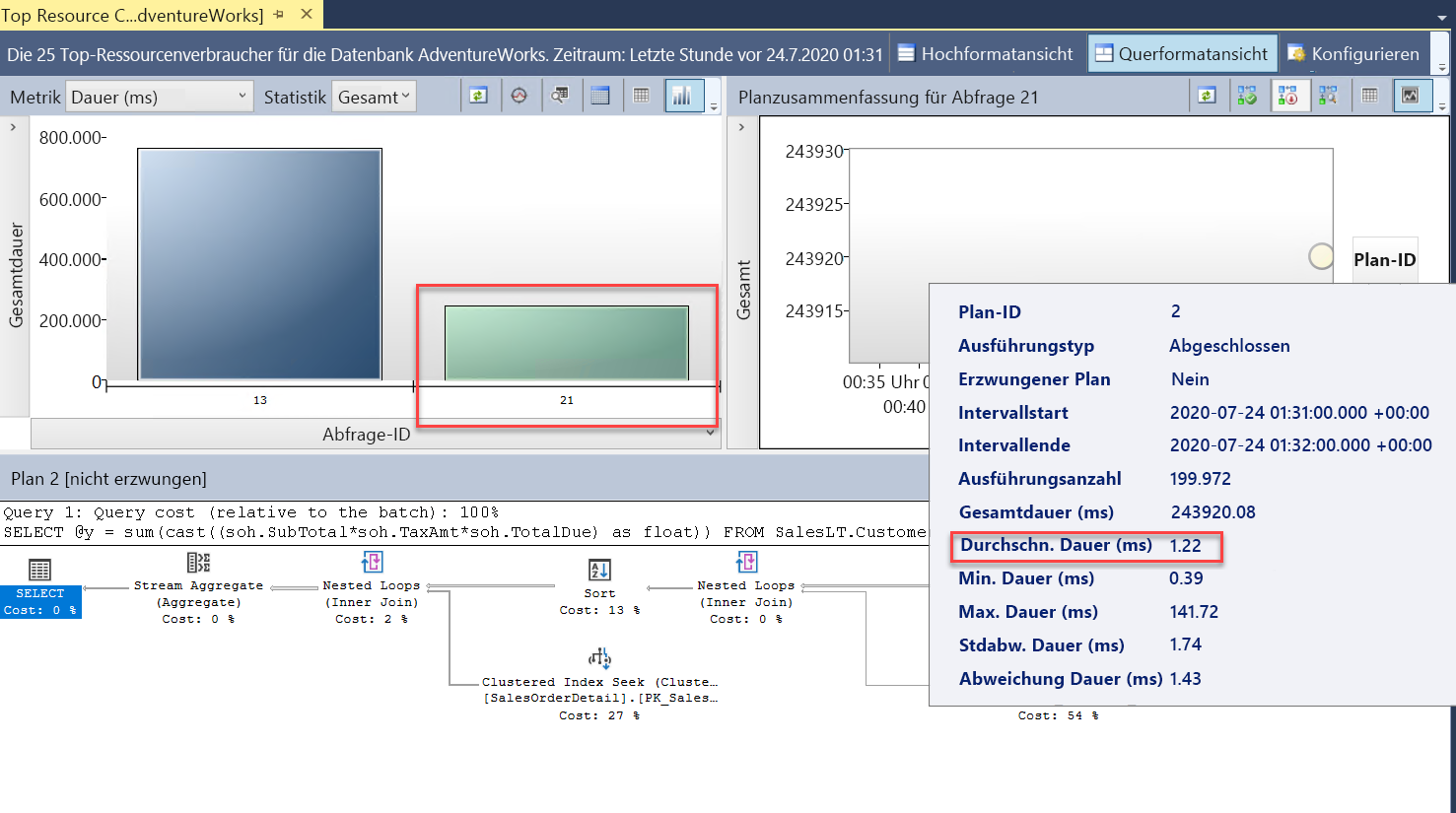Screen dimensions: 1456x813
Task: Click the Intervallende timestamp value
Action: (x=1300, y=445)
